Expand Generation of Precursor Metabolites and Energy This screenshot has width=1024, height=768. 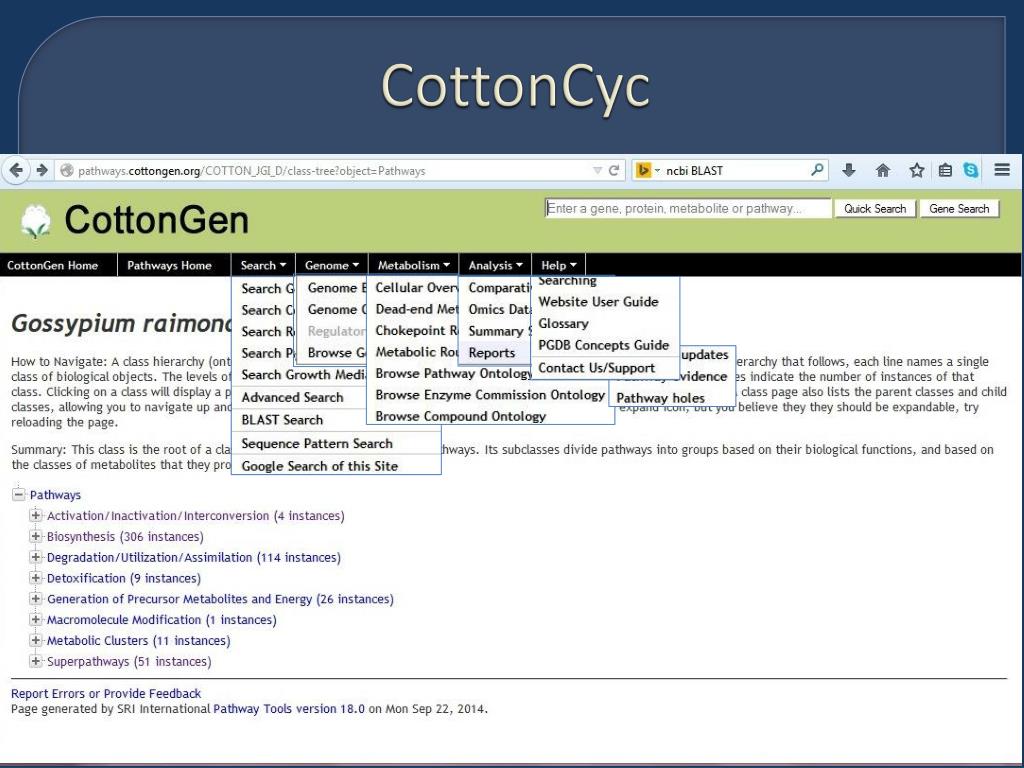click(36, 599)
